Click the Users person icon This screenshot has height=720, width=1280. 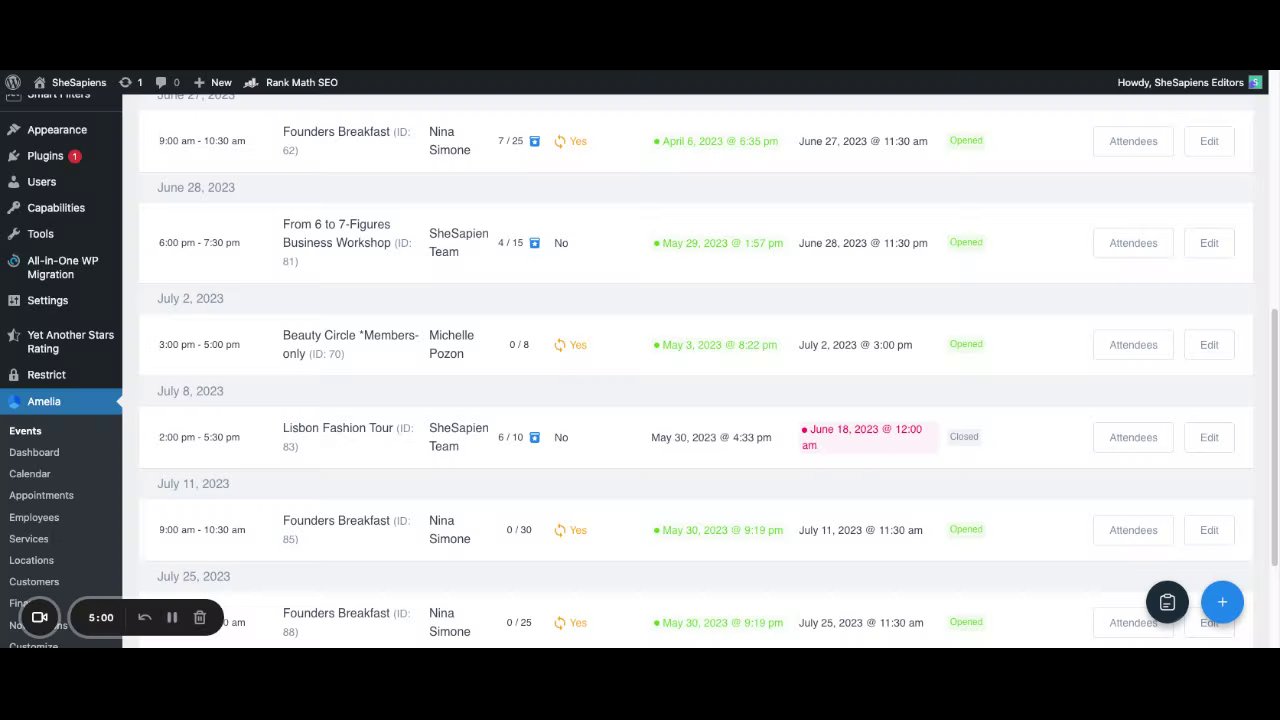point(13,182)
